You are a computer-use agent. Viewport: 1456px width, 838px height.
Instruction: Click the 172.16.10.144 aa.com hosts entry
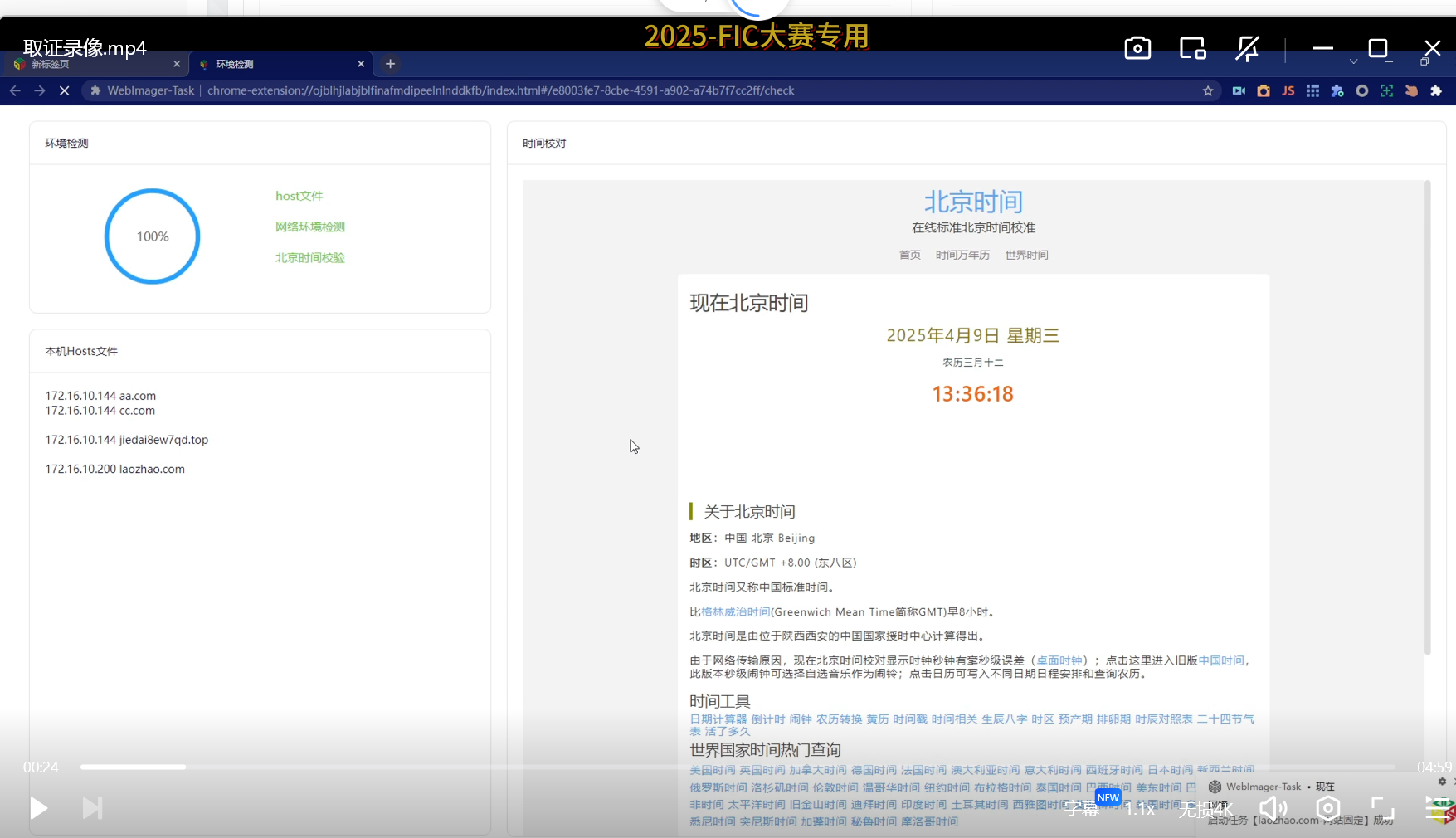[x=100, y=396]
